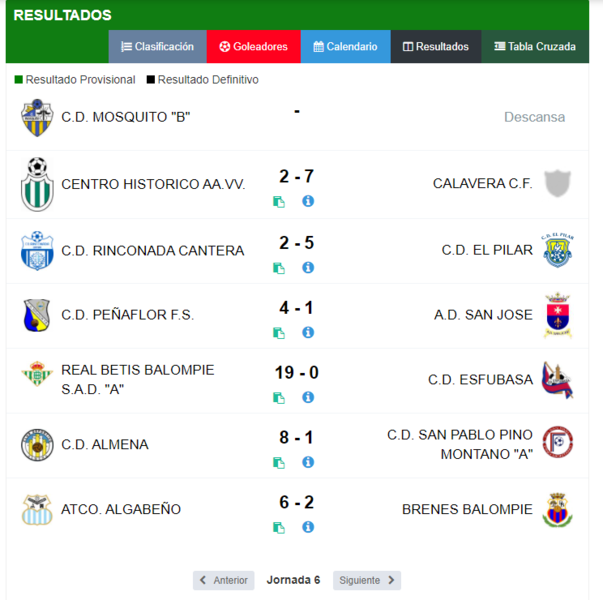This screenshot has width=603, height=600.
Task: Open match report icon under 2 - 5 score
Action: (279, 268)
